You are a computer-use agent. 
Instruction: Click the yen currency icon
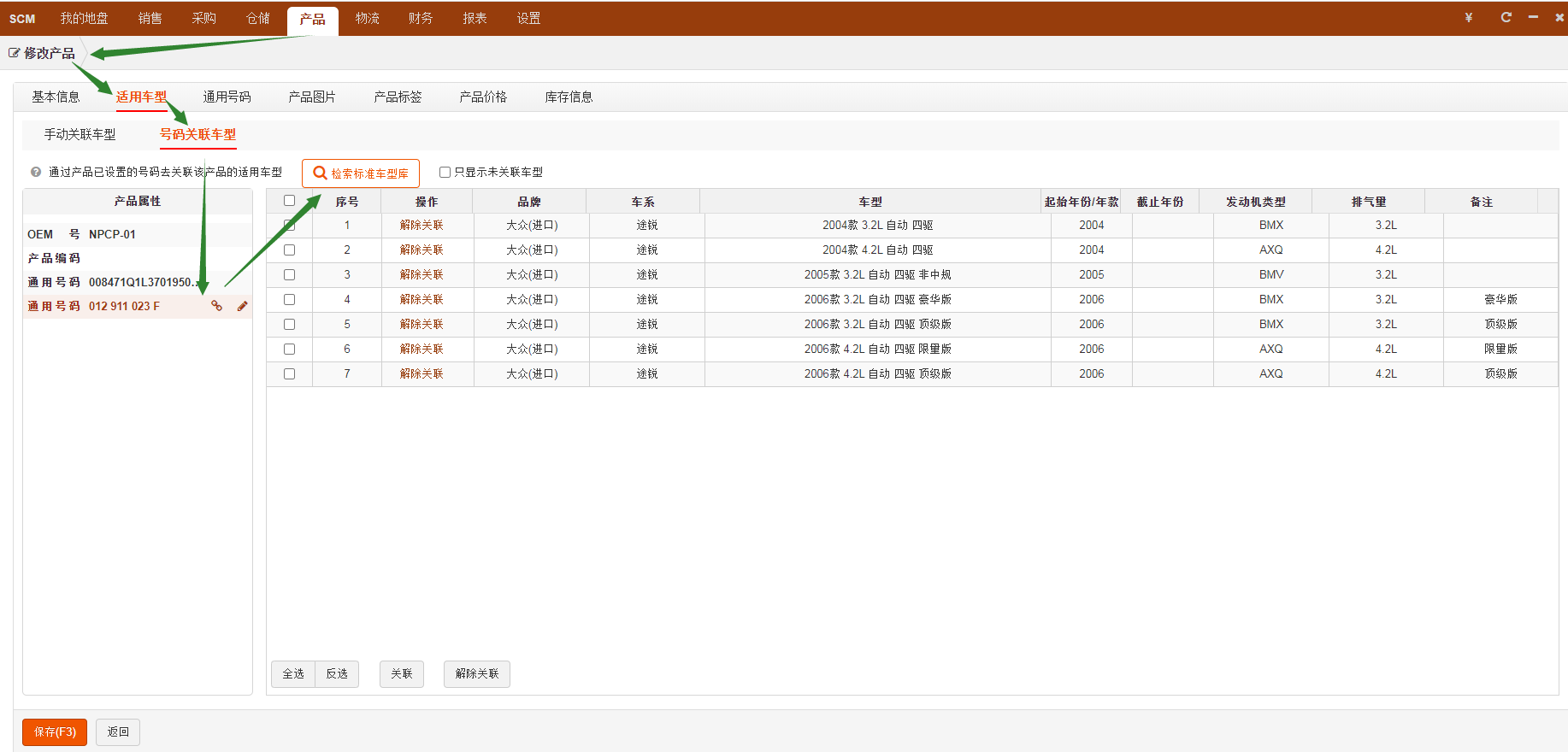1469,18
